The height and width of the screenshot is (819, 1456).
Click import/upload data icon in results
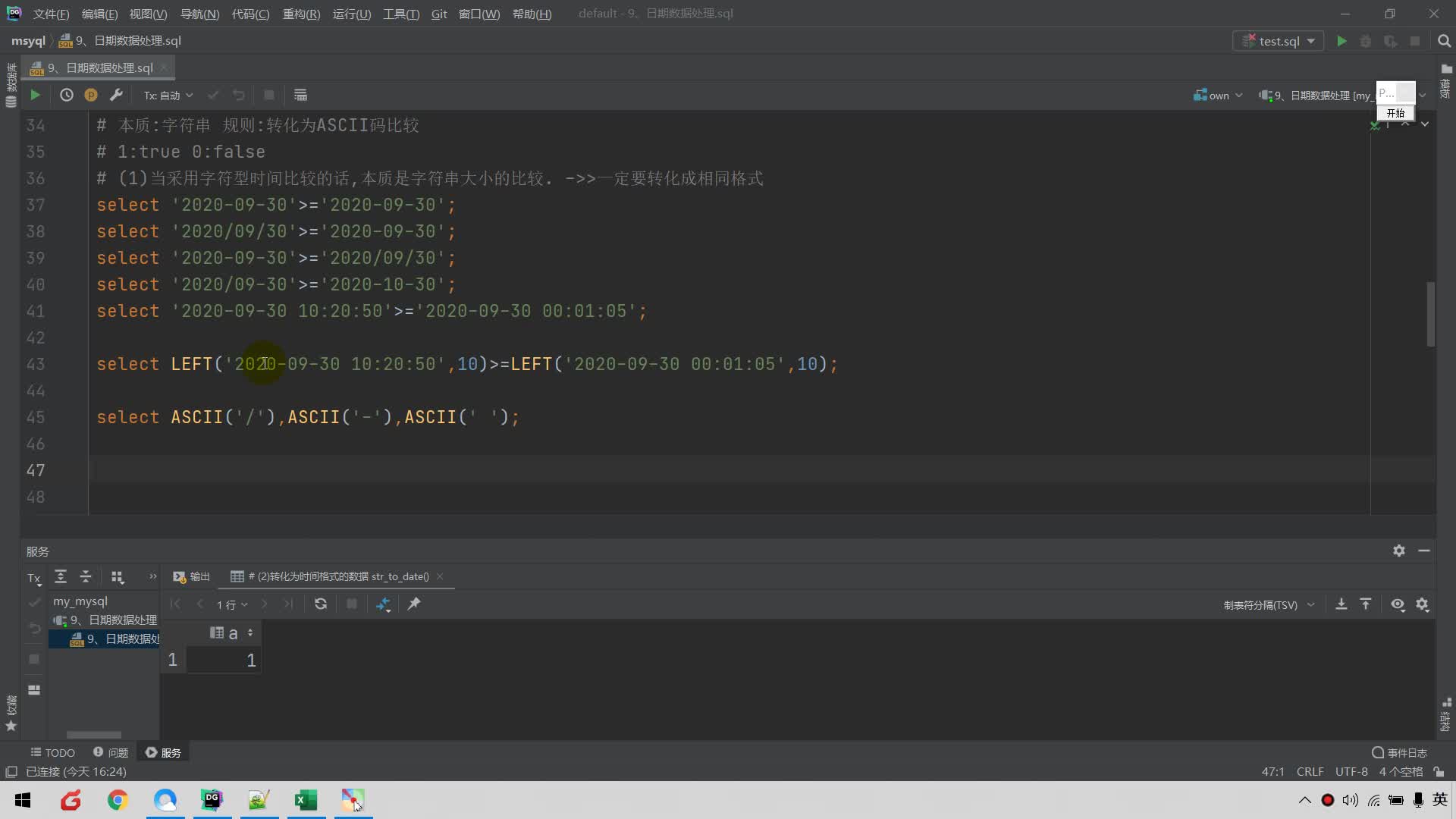[x=1365, y=604]
